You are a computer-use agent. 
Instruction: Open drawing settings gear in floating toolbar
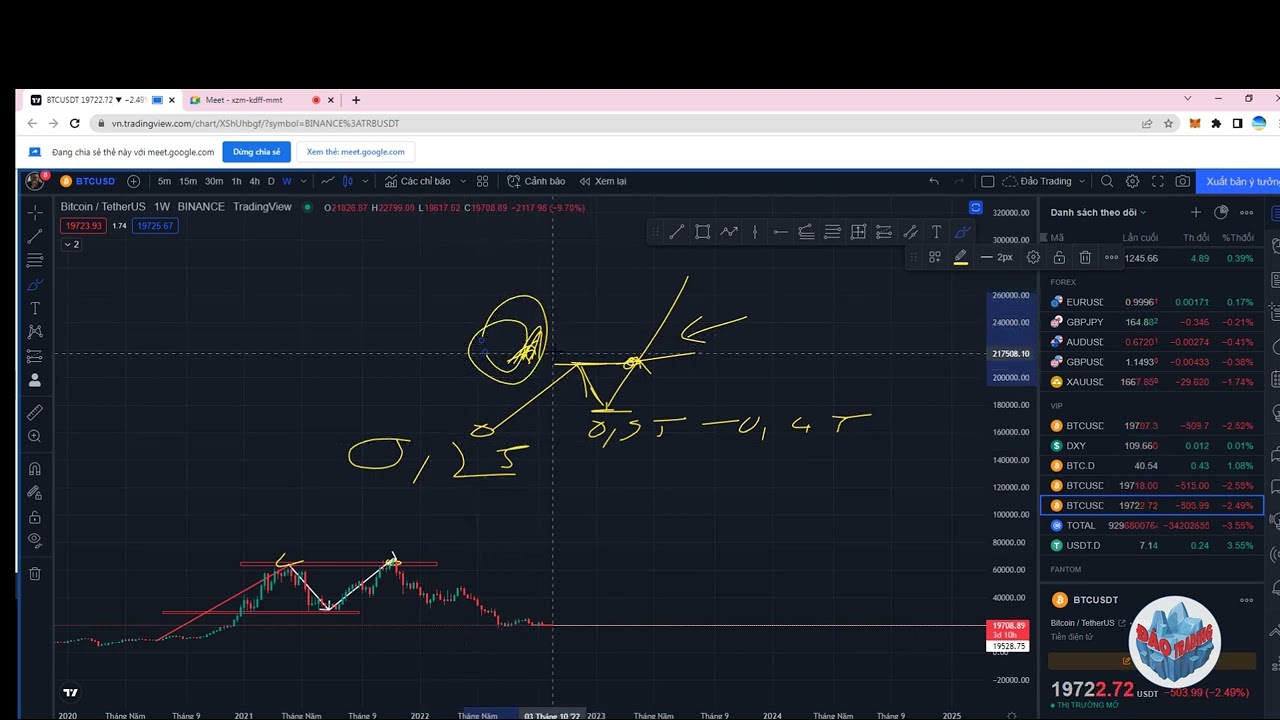point(1033,257)
